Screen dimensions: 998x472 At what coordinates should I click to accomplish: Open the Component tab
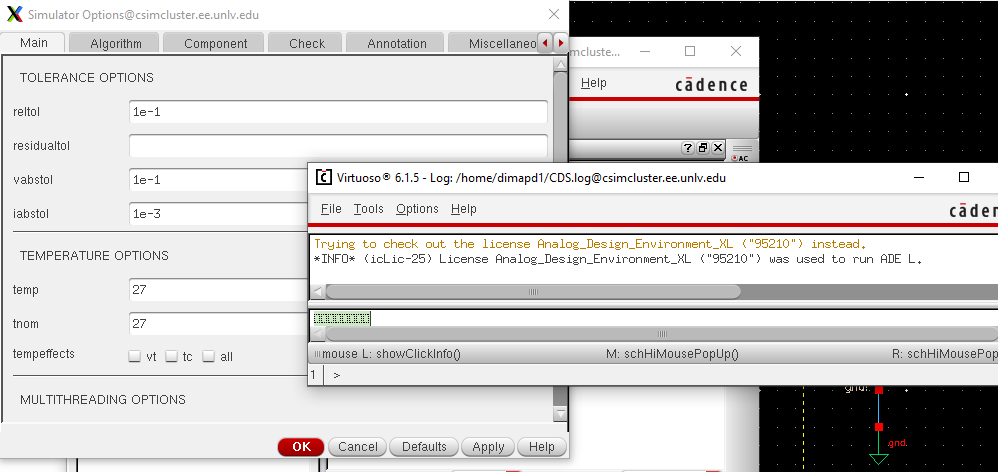pos(215,44)
